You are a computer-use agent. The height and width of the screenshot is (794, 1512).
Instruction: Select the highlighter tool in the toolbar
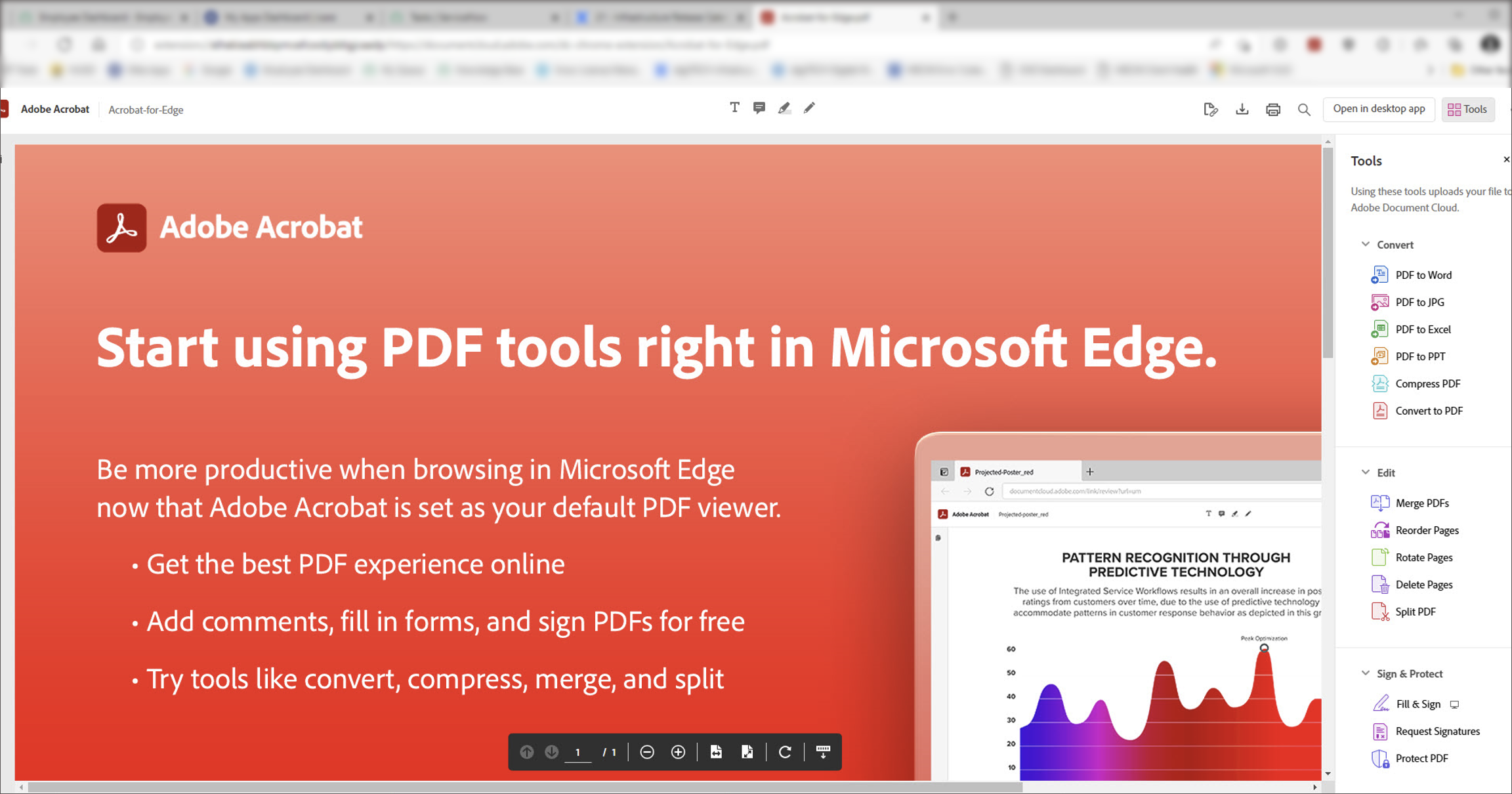785,108
